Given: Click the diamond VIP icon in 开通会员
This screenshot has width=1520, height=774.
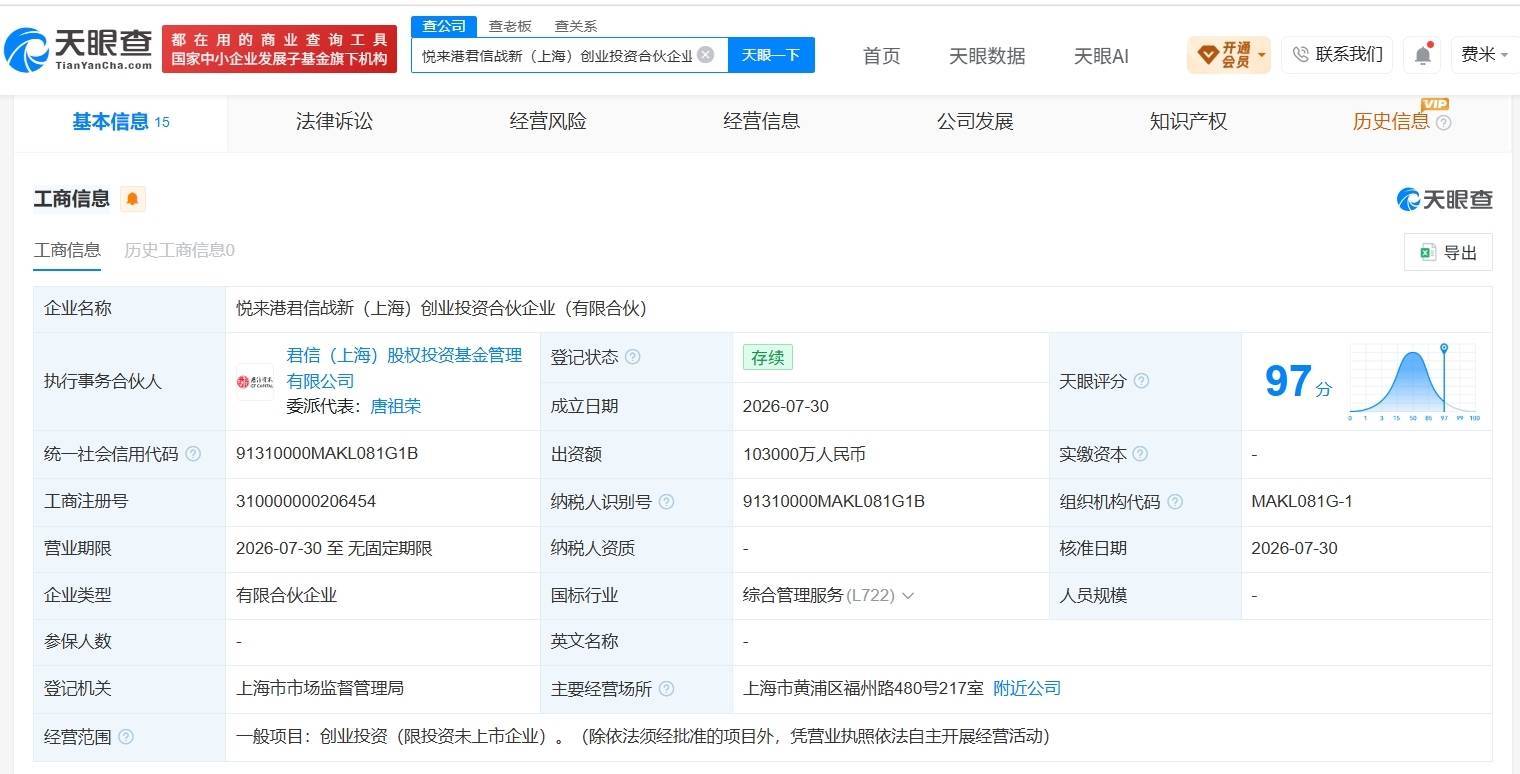Looking at the screenshot, I should pos(1207,54).
